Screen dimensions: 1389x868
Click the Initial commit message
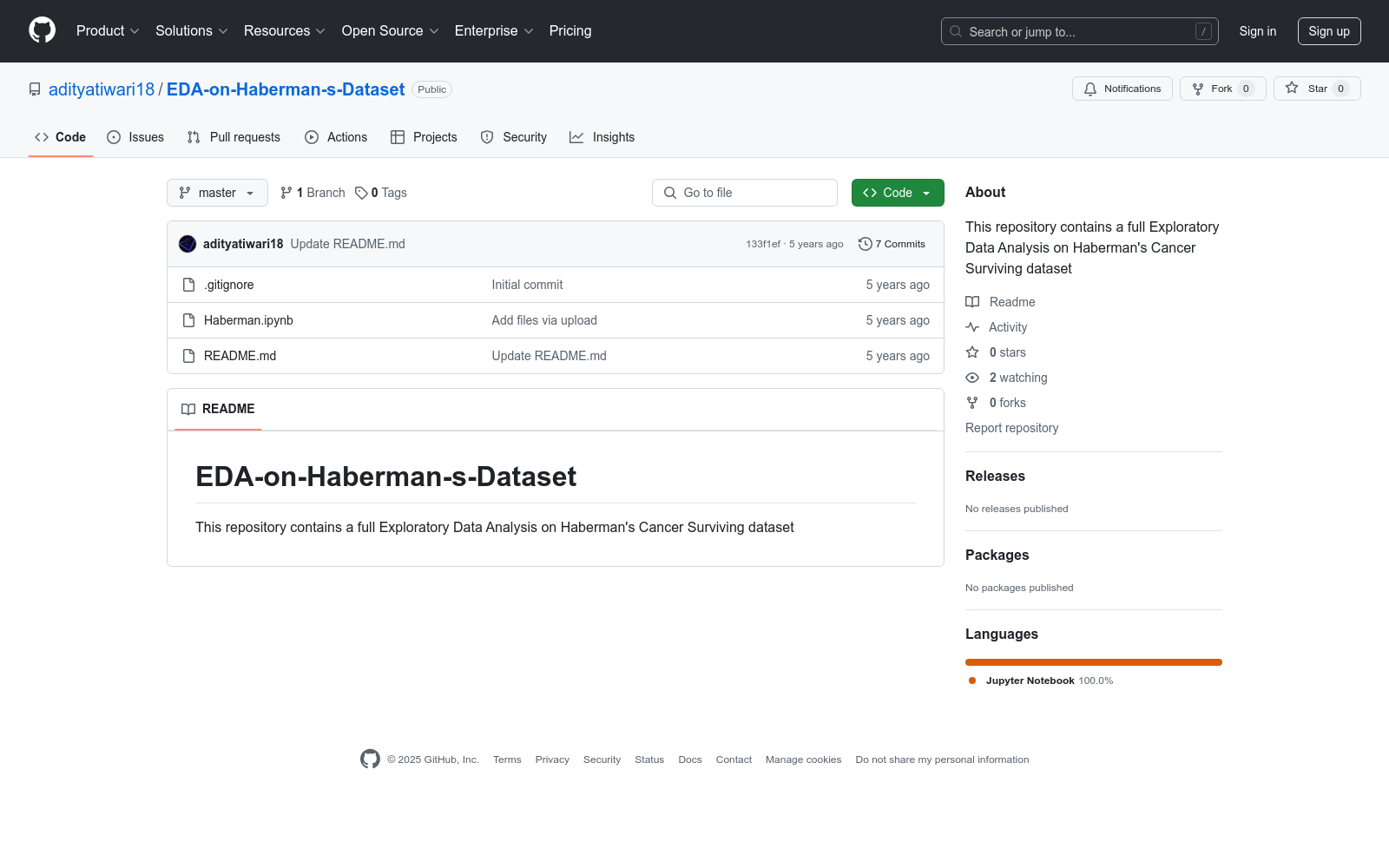coord(527,285)
